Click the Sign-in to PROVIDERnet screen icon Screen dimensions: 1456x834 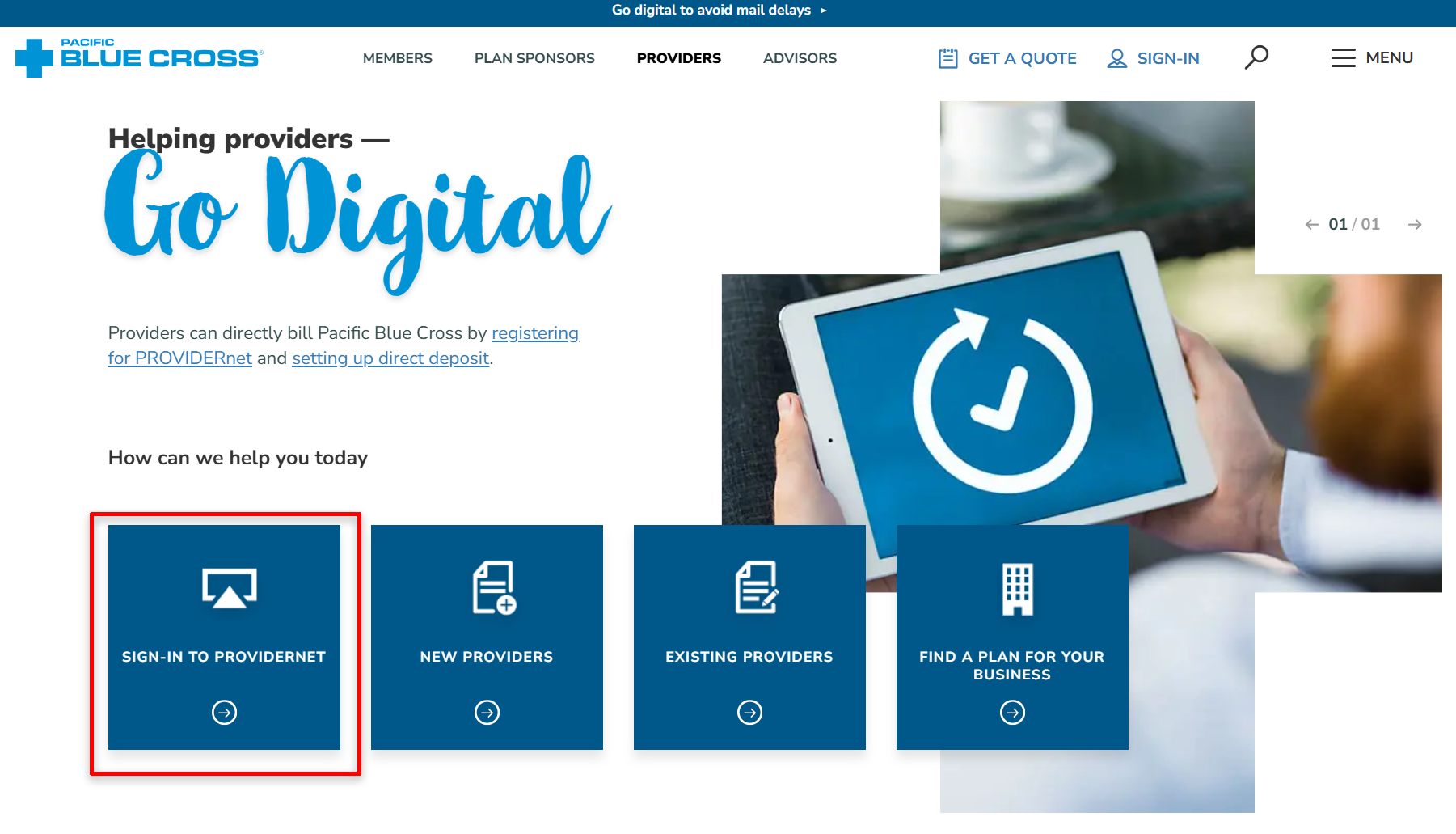click(230, 588)
